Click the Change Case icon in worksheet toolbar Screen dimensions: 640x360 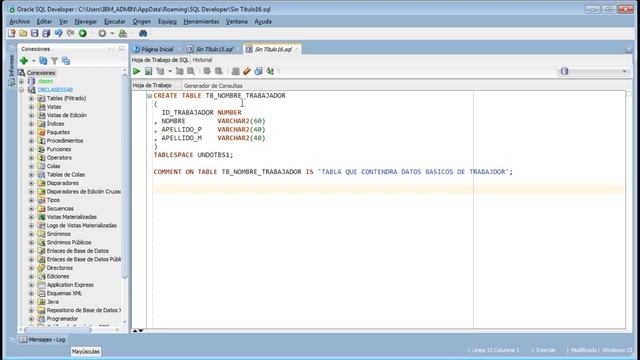point(270,71)
